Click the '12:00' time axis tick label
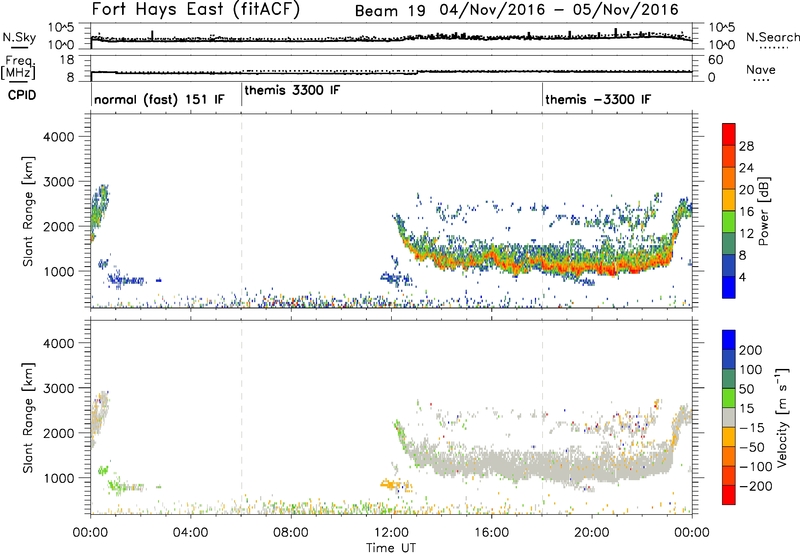Viewport: 800px width, 554px height. click(x=391, y=533)
